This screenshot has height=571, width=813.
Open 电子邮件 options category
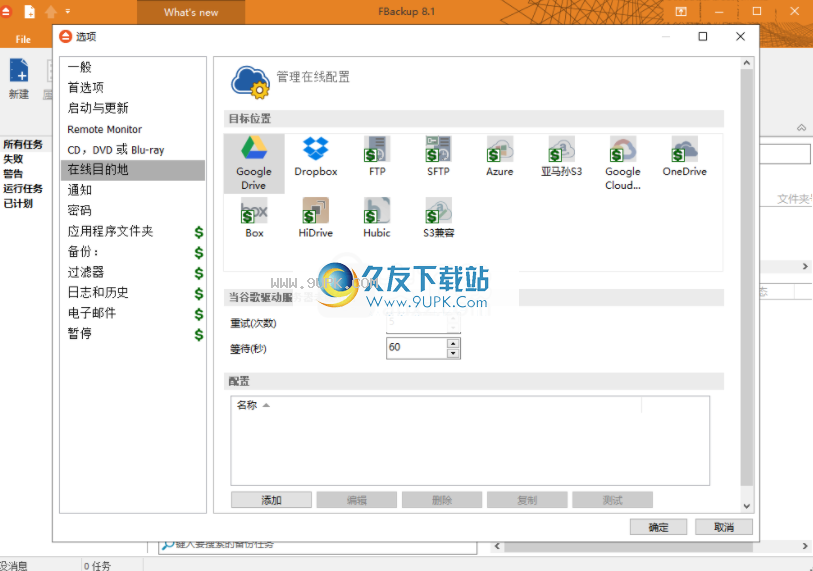[133, 313]
